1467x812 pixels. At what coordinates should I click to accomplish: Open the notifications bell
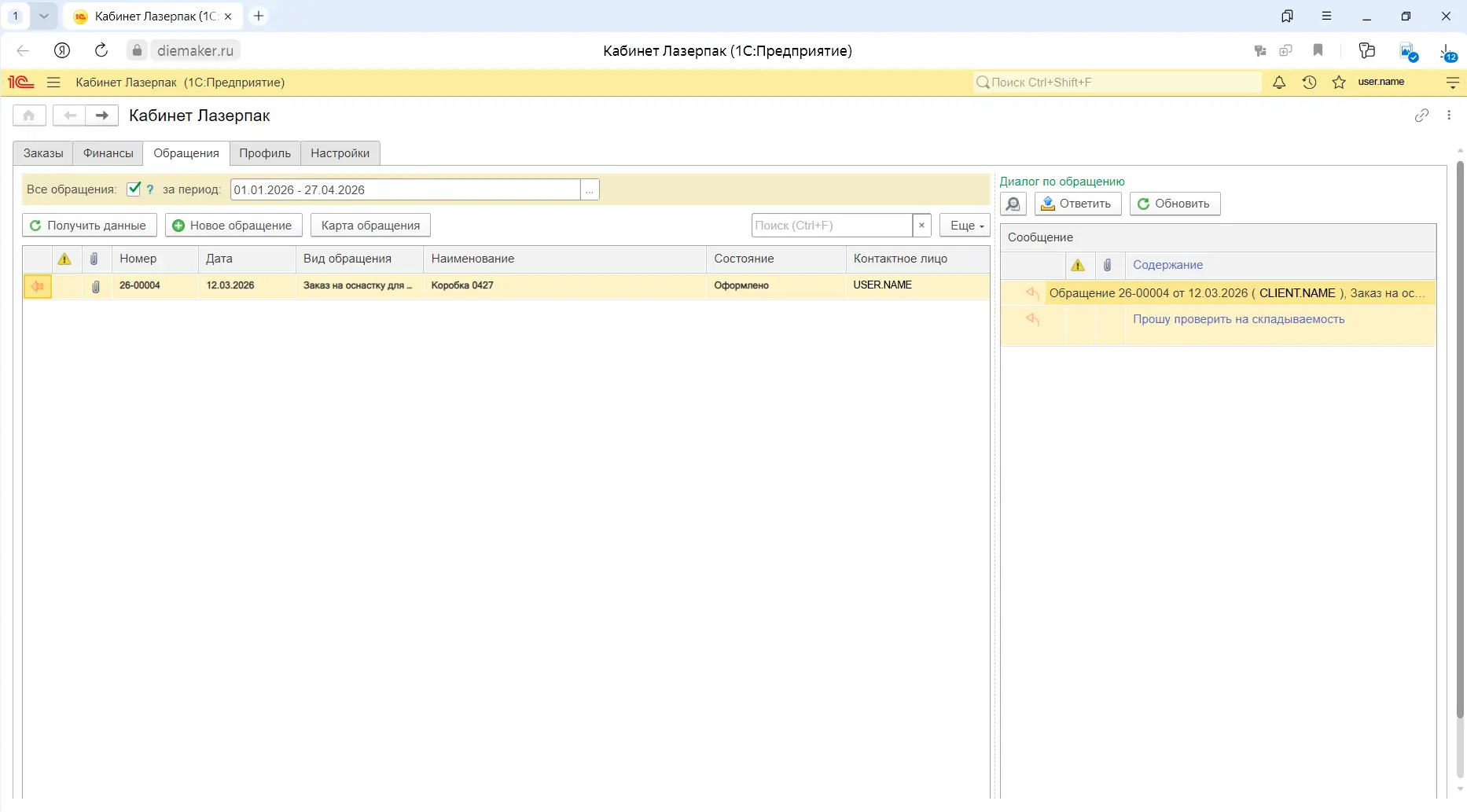click(1279, 83)
